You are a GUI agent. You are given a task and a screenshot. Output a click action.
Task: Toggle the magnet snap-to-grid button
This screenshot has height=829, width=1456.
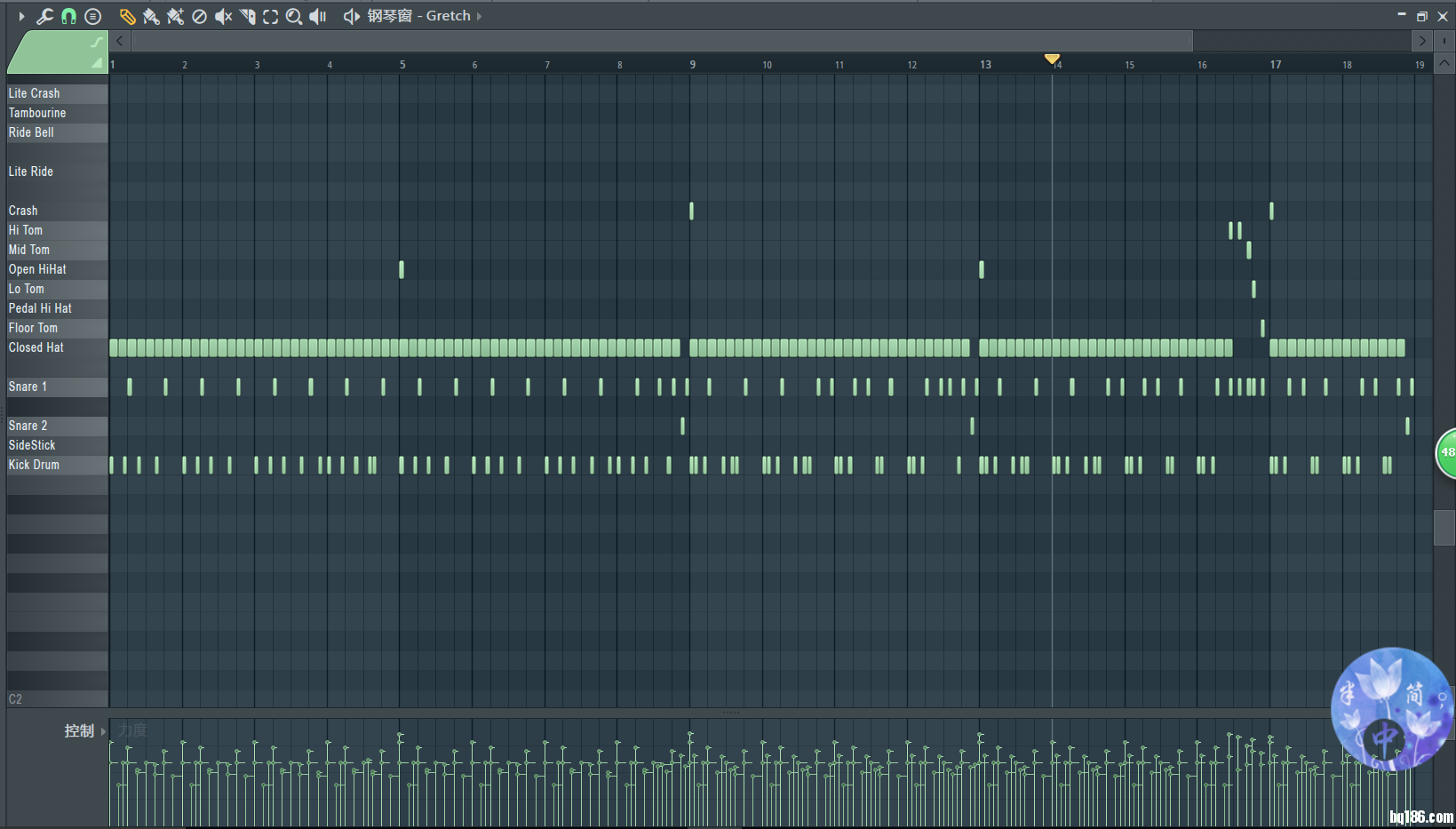[x=68, y=16]
